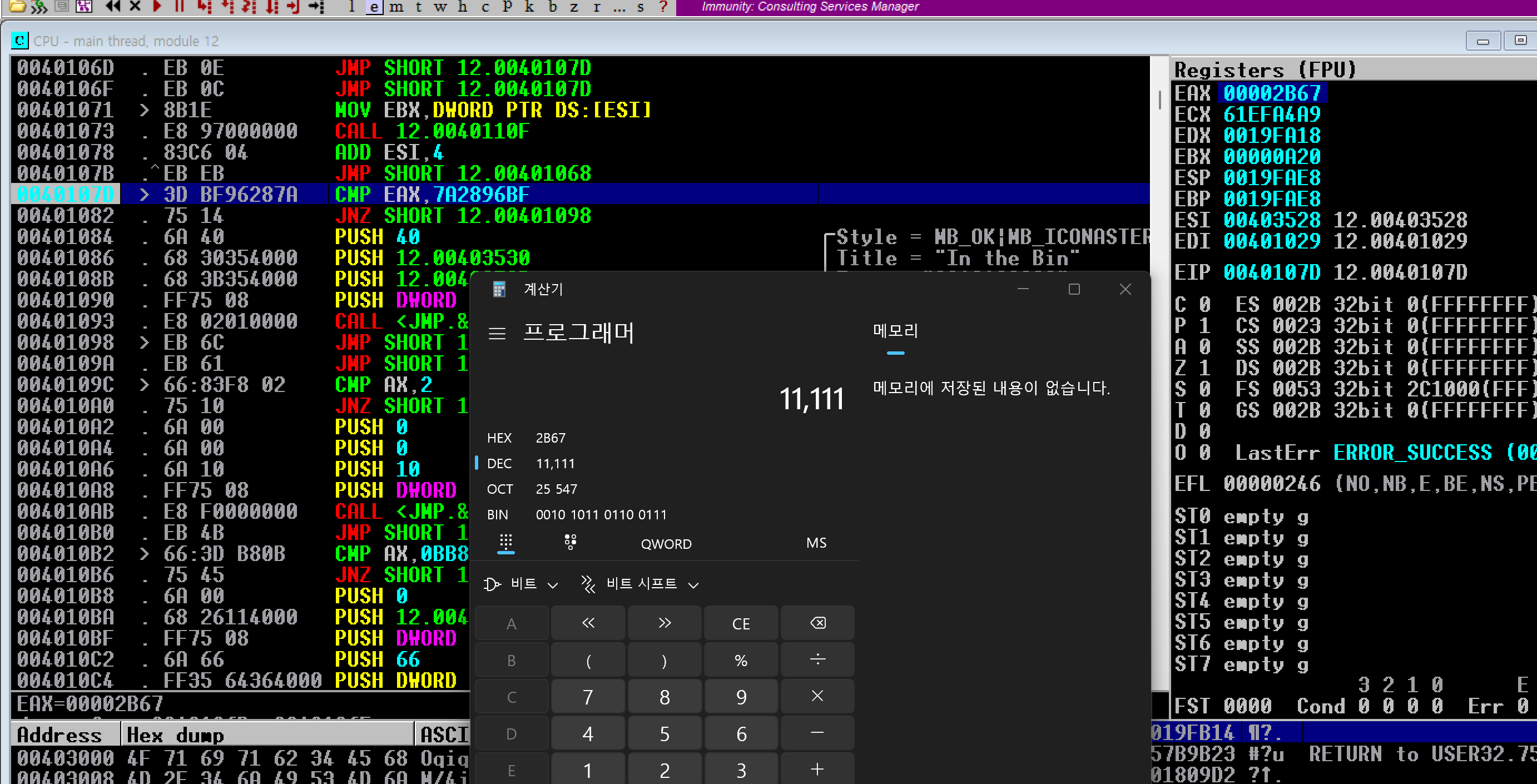Click the Close program X icon
This screenshot has width=1537, height=784.
click(135, 6)
